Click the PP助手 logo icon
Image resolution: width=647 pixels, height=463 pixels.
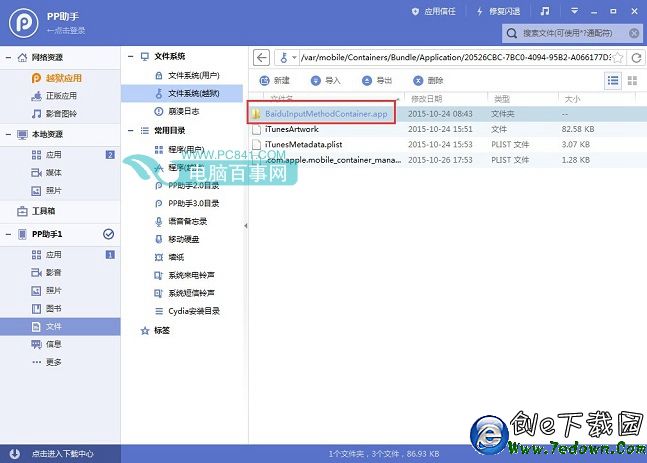coord(24,23)
